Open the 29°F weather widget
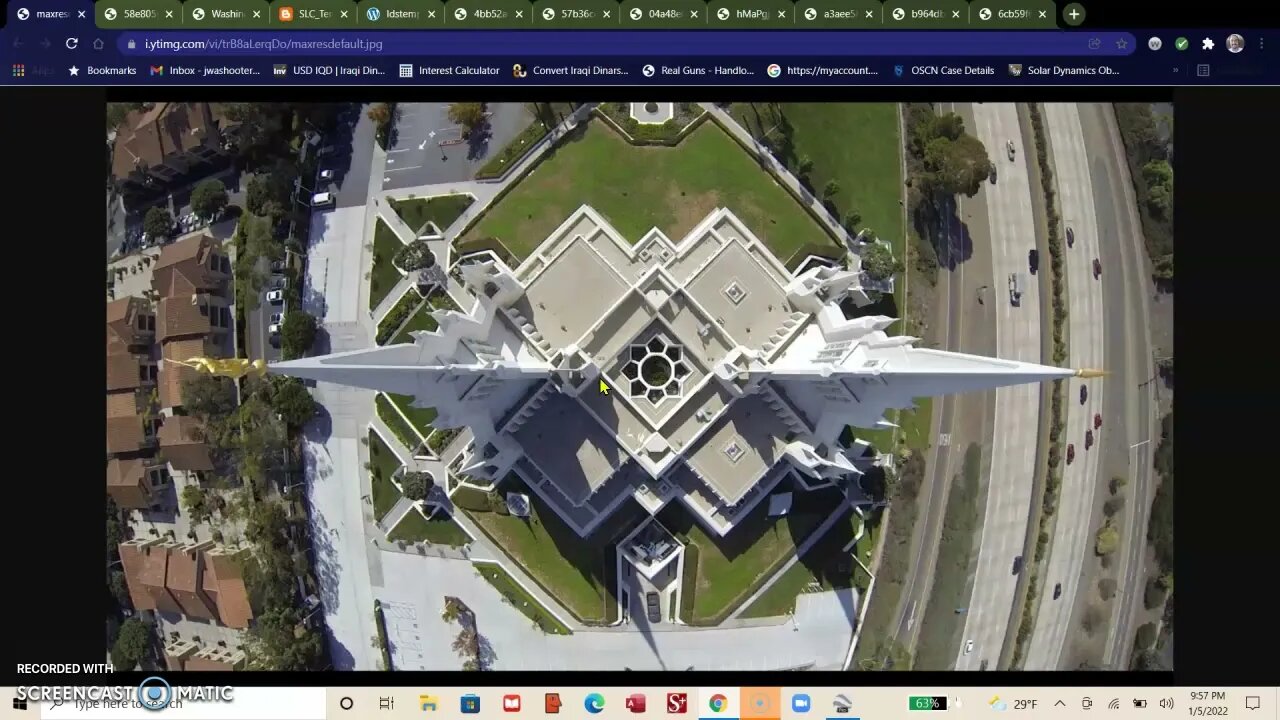This screenshot has height=720, width=1280. coord(1013,704)
